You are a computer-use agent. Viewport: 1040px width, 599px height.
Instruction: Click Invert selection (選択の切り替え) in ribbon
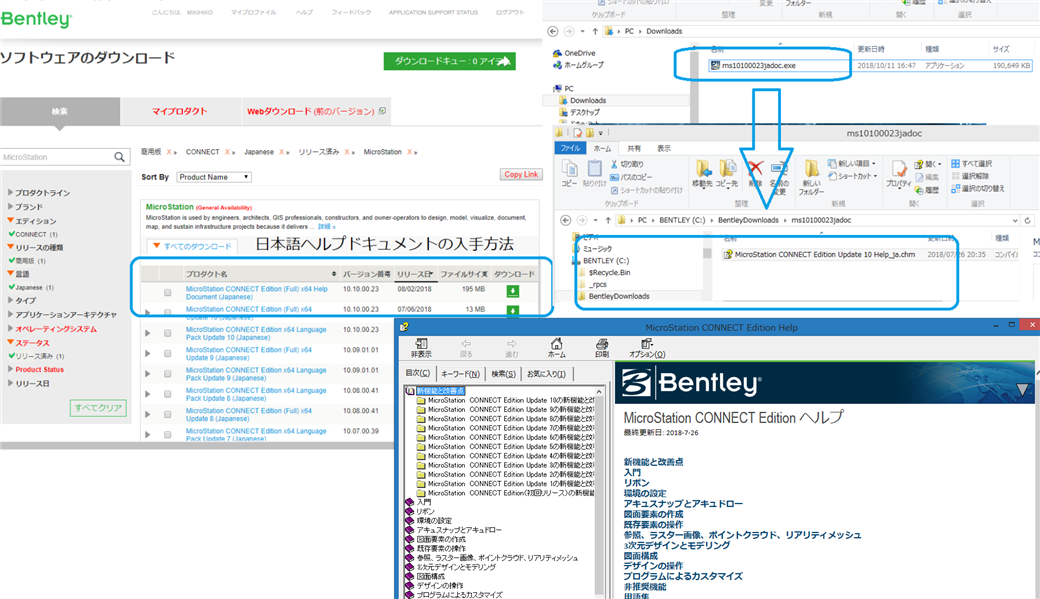pos(978,188)
